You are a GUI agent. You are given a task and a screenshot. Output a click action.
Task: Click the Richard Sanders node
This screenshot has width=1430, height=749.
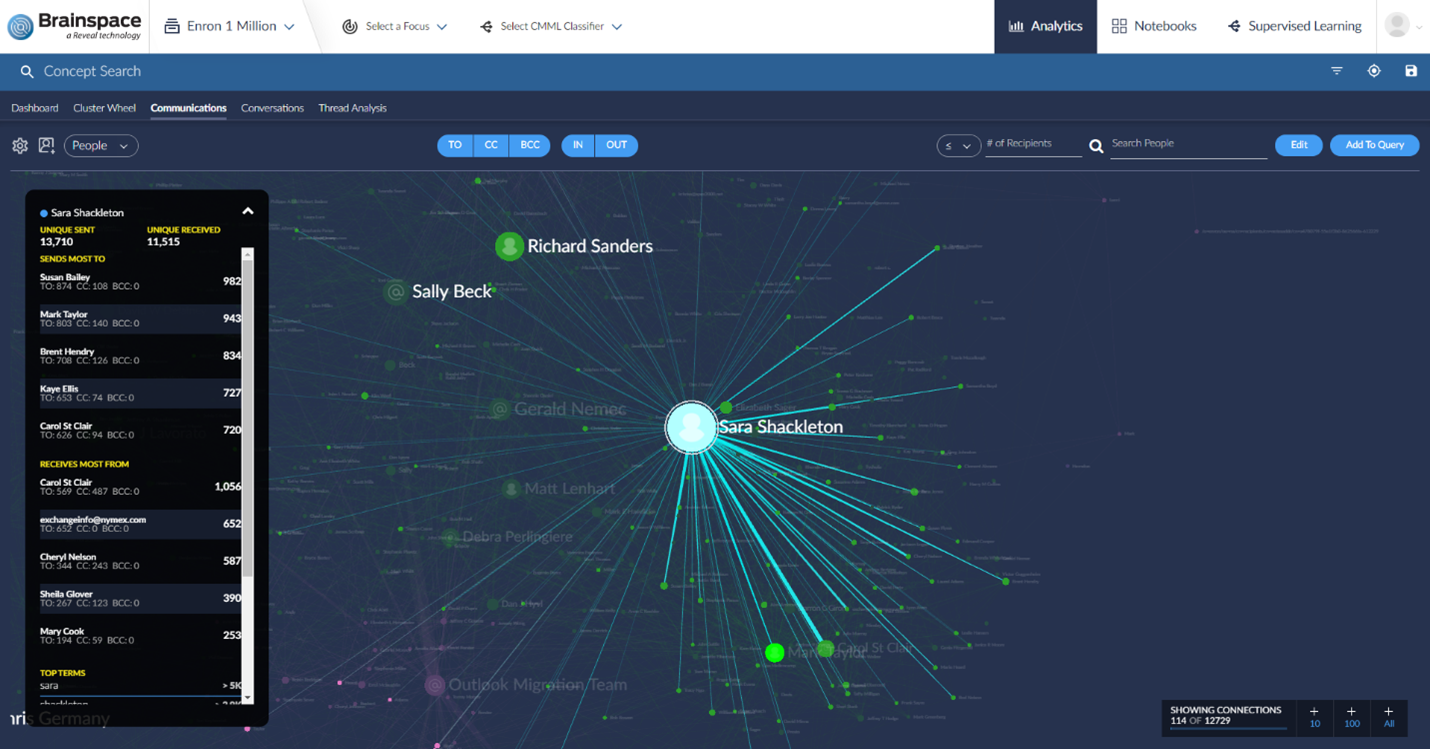click(509, 246)
